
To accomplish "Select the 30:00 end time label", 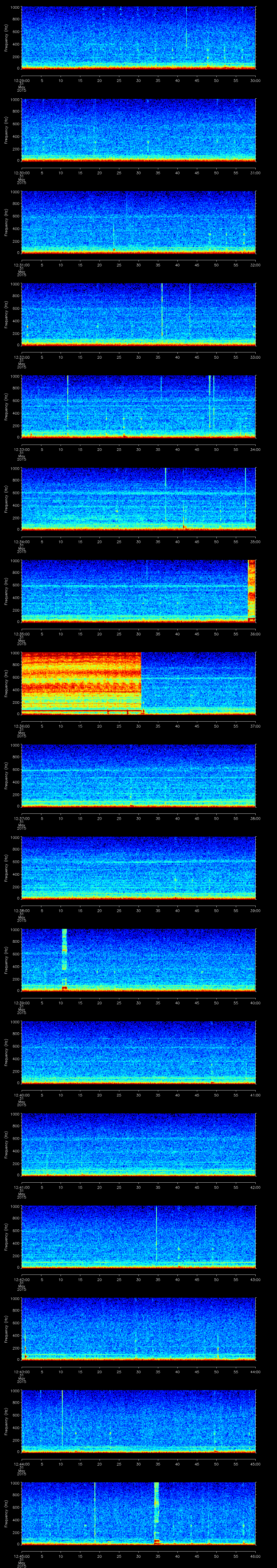I will point(255,80).
